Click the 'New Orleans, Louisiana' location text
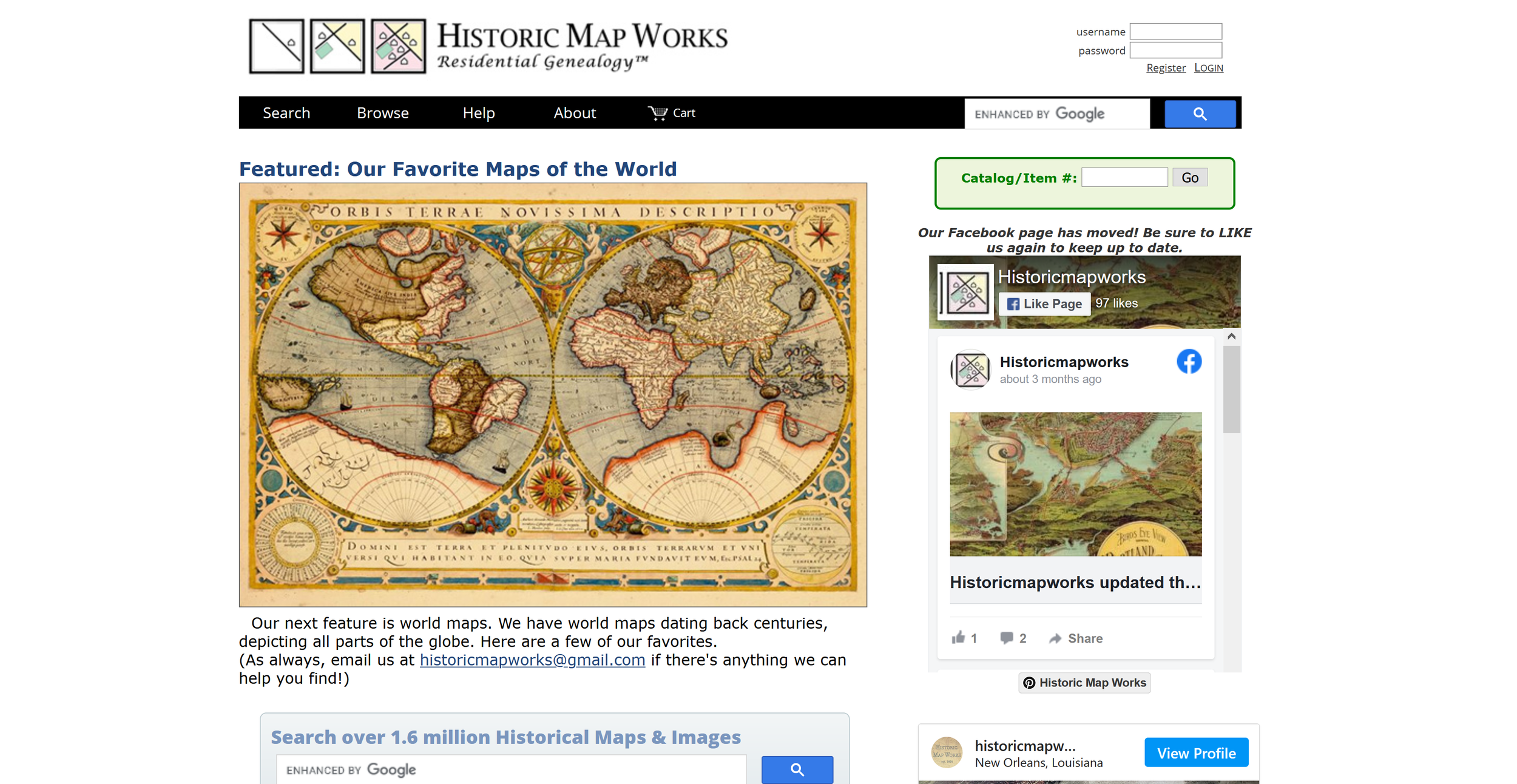Viewport: 1517px width, 784px height. [1039, 763]
